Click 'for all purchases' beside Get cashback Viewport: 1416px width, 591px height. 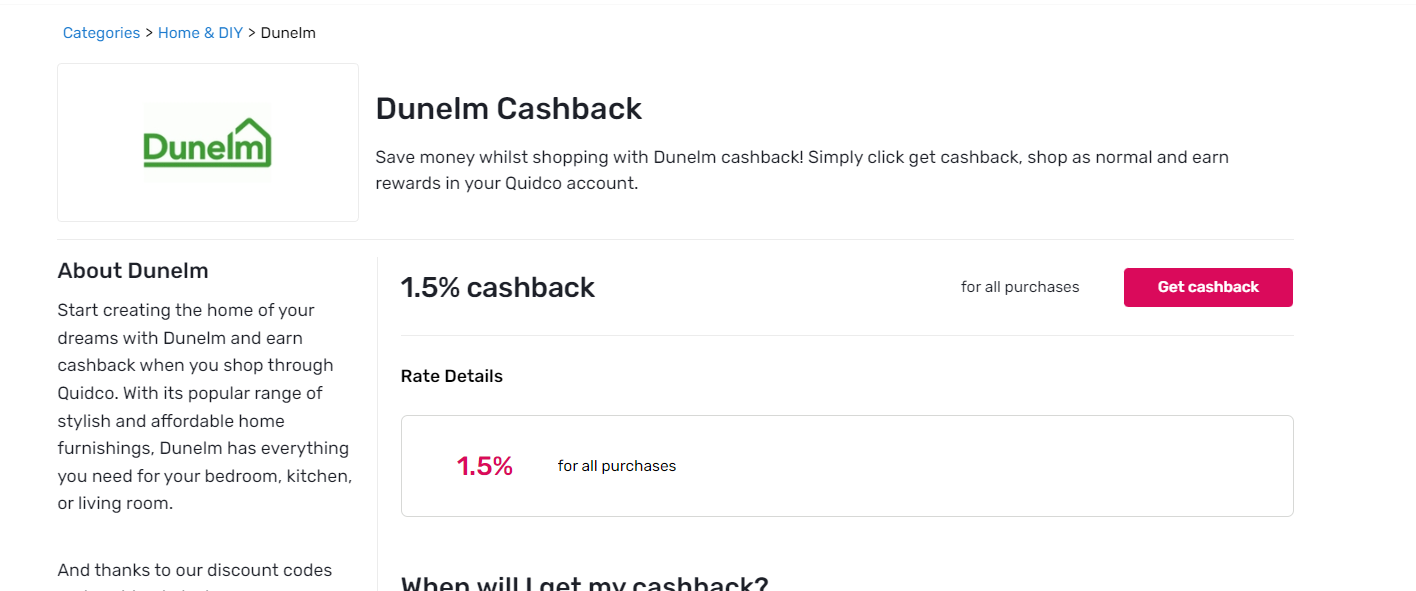(x=1020, y=287)
